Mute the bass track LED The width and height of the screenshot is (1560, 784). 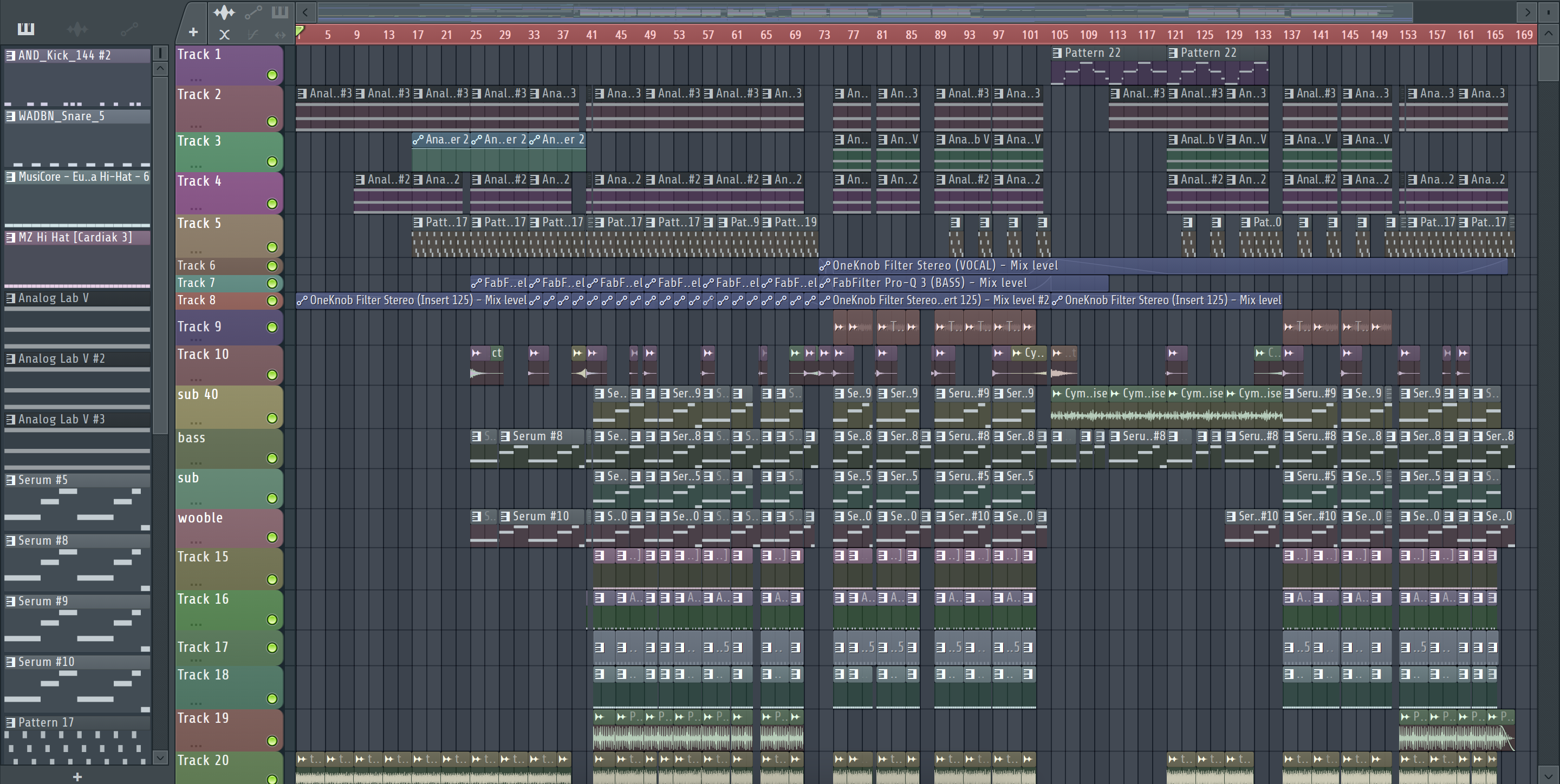click(x=272, y=458)
